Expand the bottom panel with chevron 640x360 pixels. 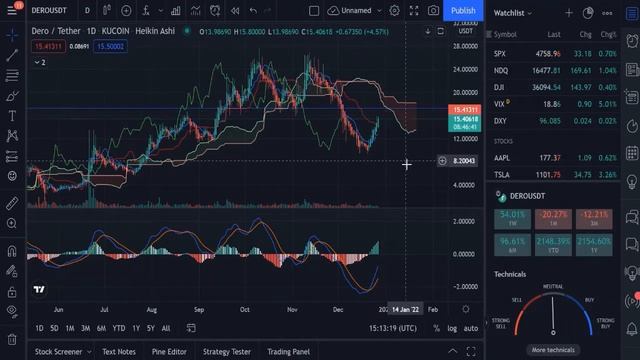click(453, 351)
